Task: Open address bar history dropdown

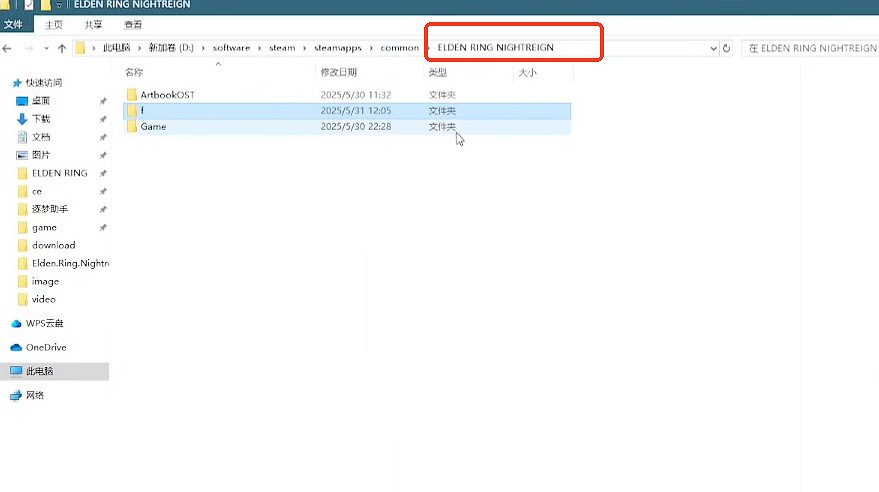Action: tap(713, 48)
